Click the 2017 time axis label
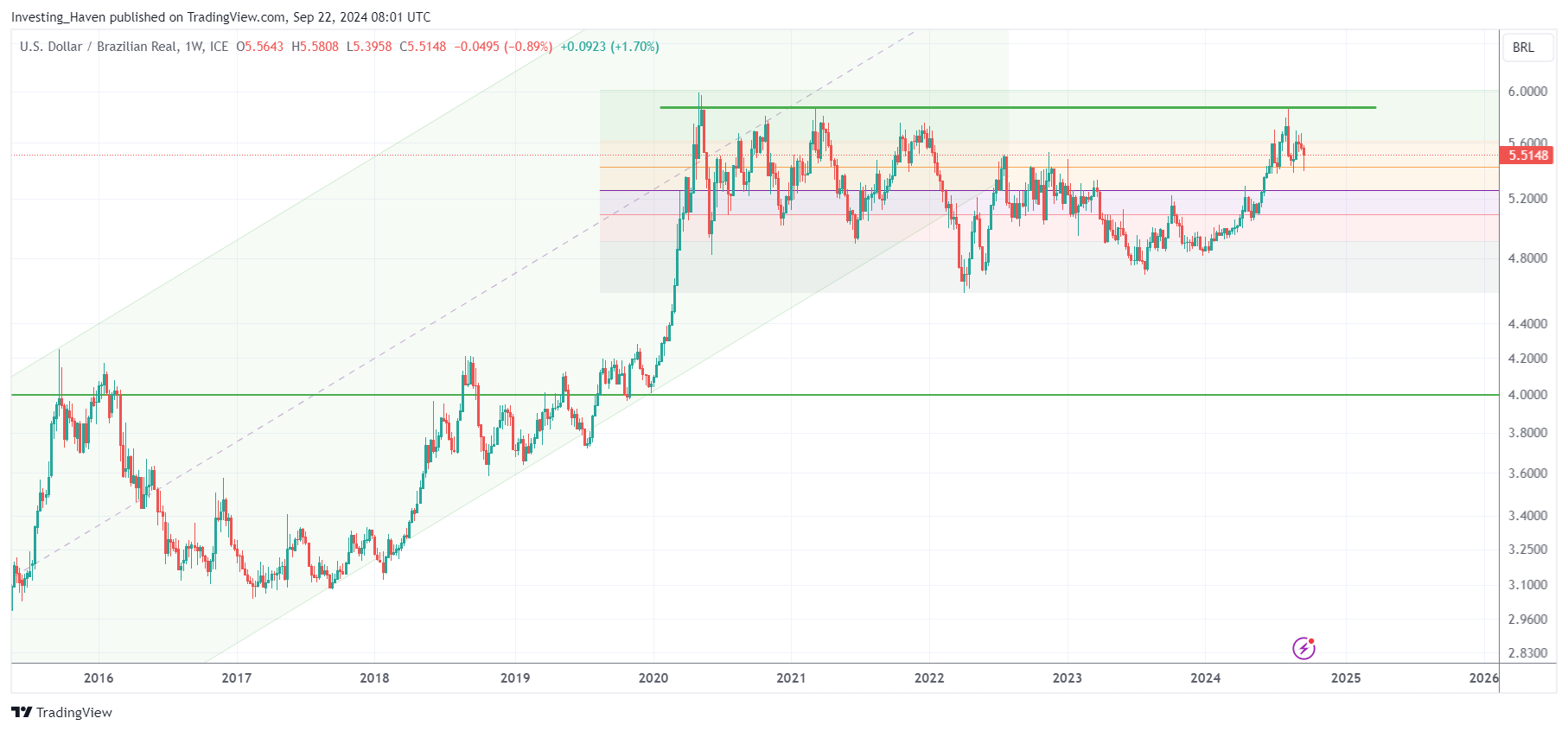 (x=237, y=677)
